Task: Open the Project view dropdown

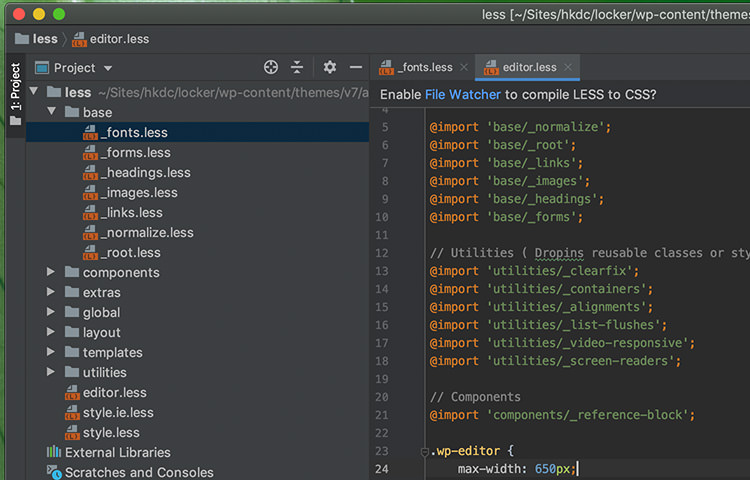Action: click(75, 68)
